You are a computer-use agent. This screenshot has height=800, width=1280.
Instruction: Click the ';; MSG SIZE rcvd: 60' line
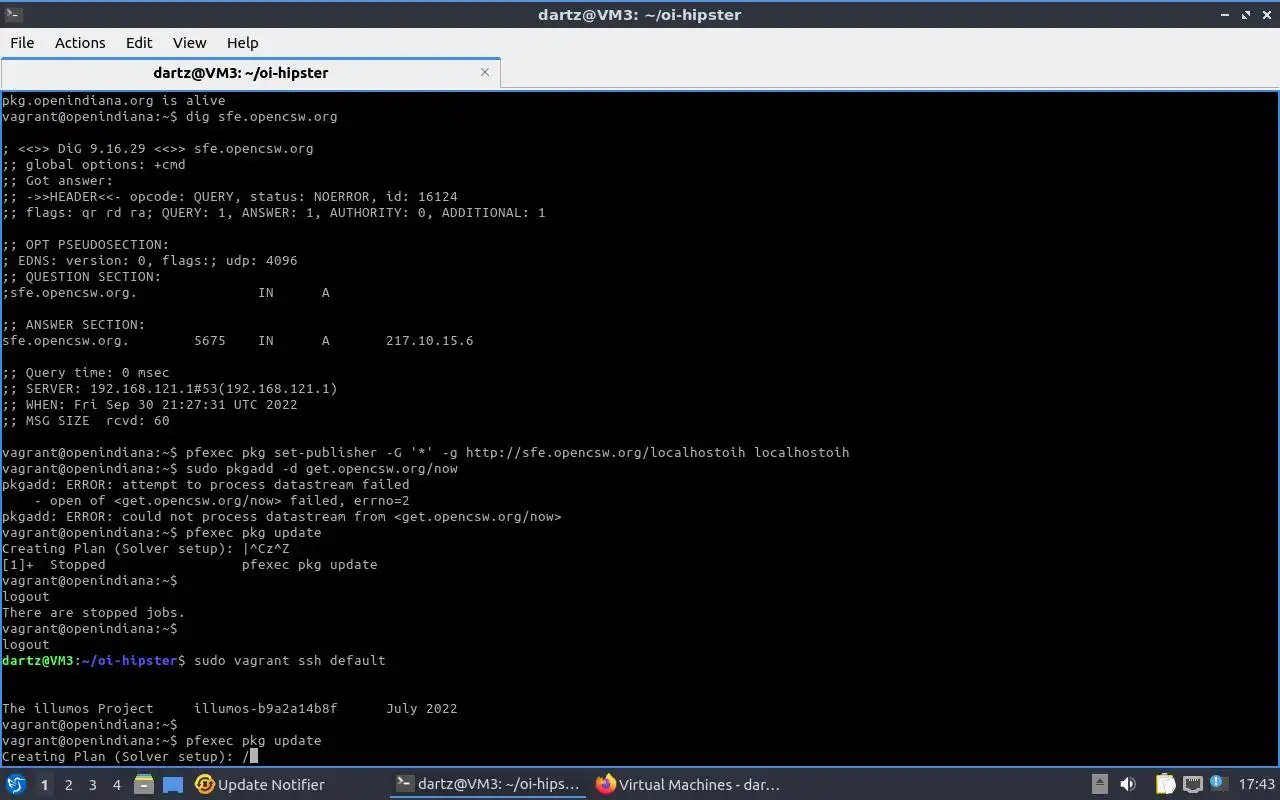[86, 421]
